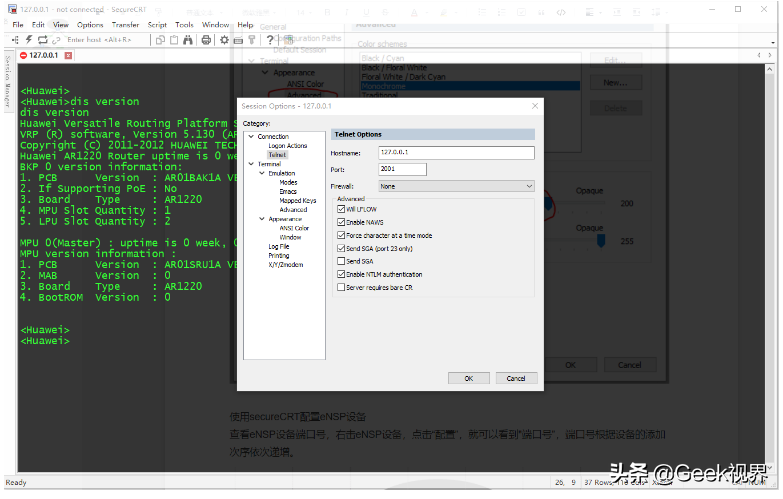Viewport: 783px width, 499px height.
Task: Uncheck Enable NTLM authentication
Action: 342,274
